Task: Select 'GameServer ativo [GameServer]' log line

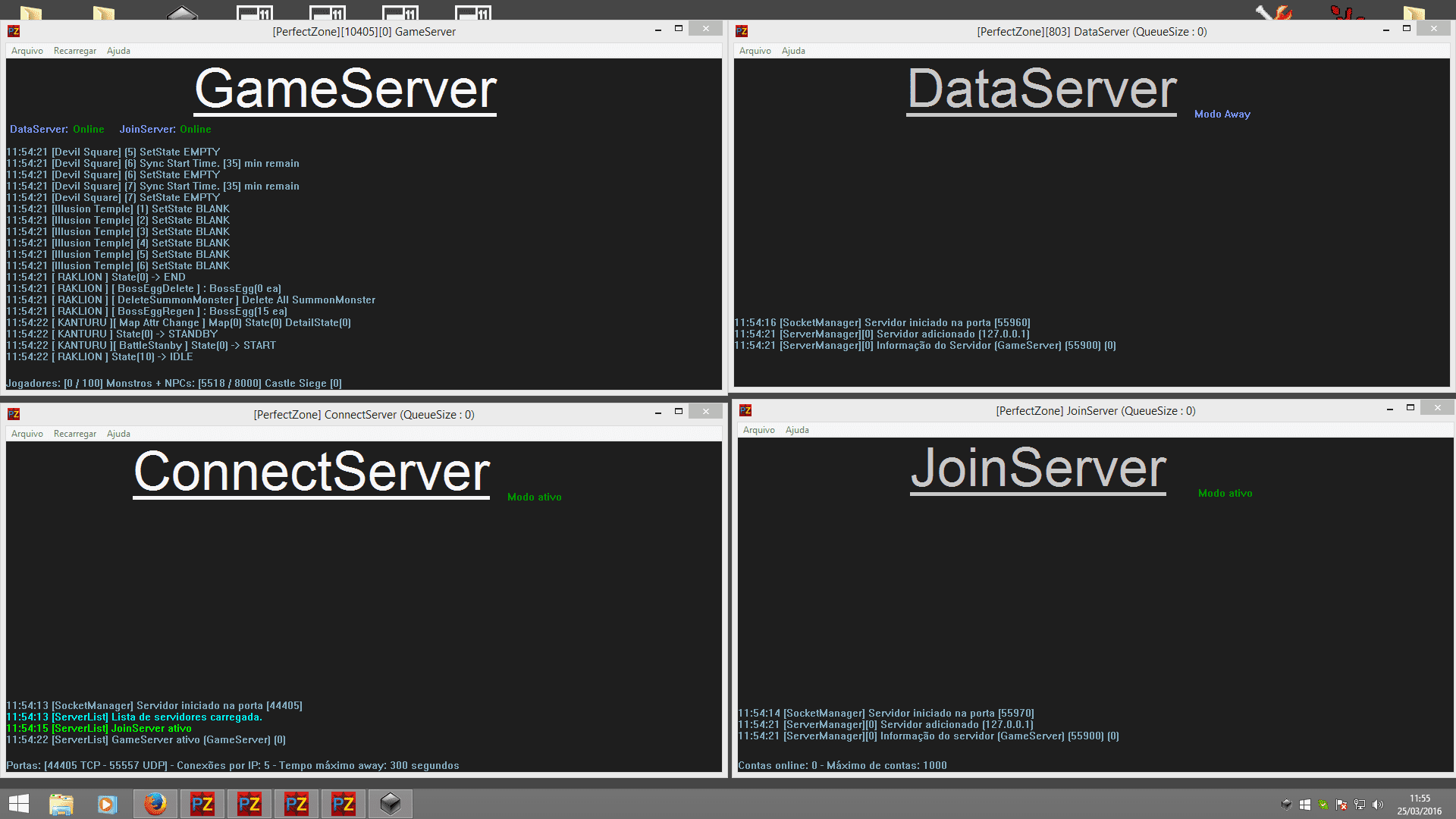Action: (146, 740)
